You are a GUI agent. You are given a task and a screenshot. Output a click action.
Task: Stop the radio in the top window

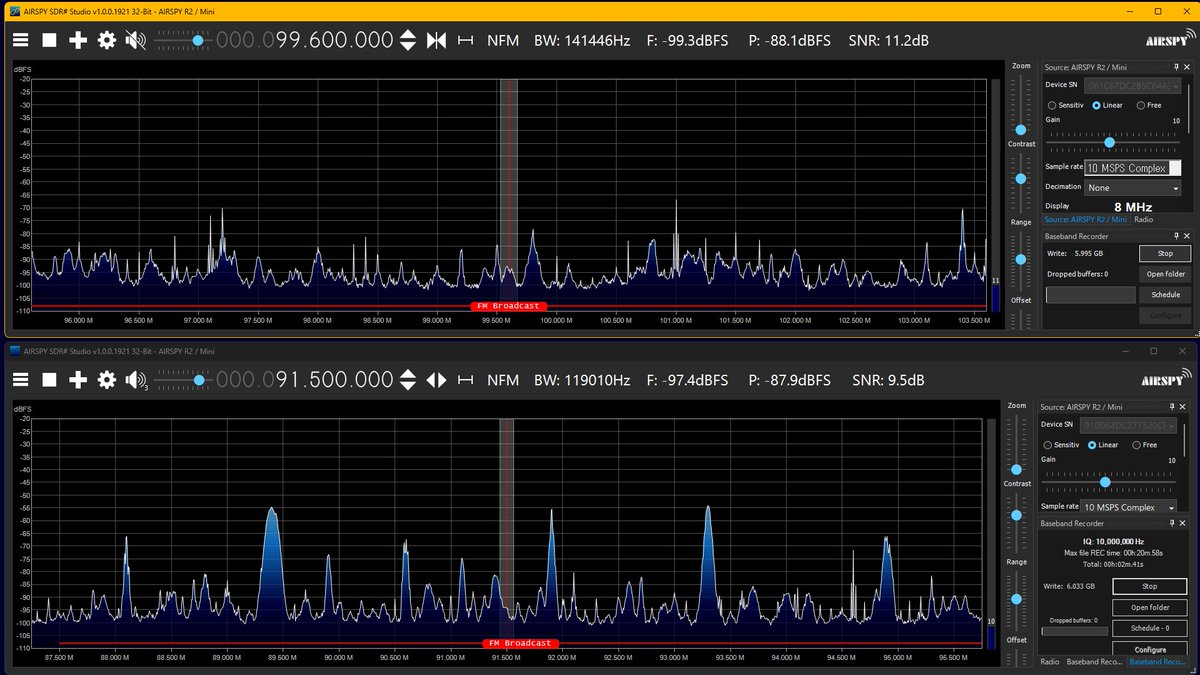pyautogui.click(x=49, y=40)
